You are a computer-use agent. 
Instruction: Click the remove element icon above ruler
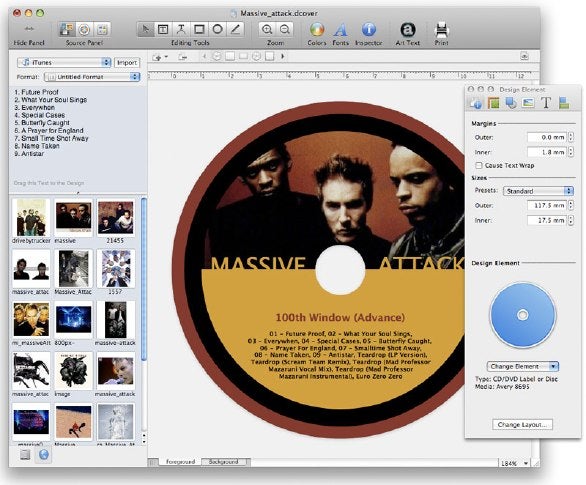[182, 57]
